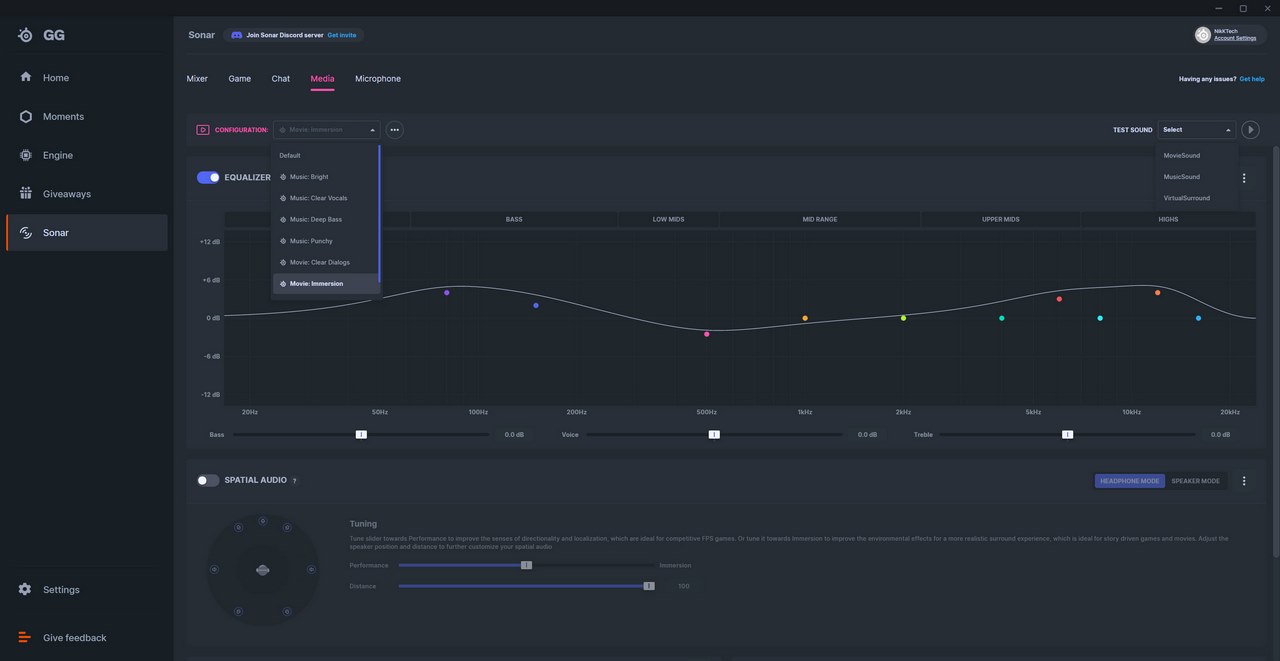The image size is (1280, 661).
Task: Click the Bass slider handle
Action: click(x=361, y=435)
